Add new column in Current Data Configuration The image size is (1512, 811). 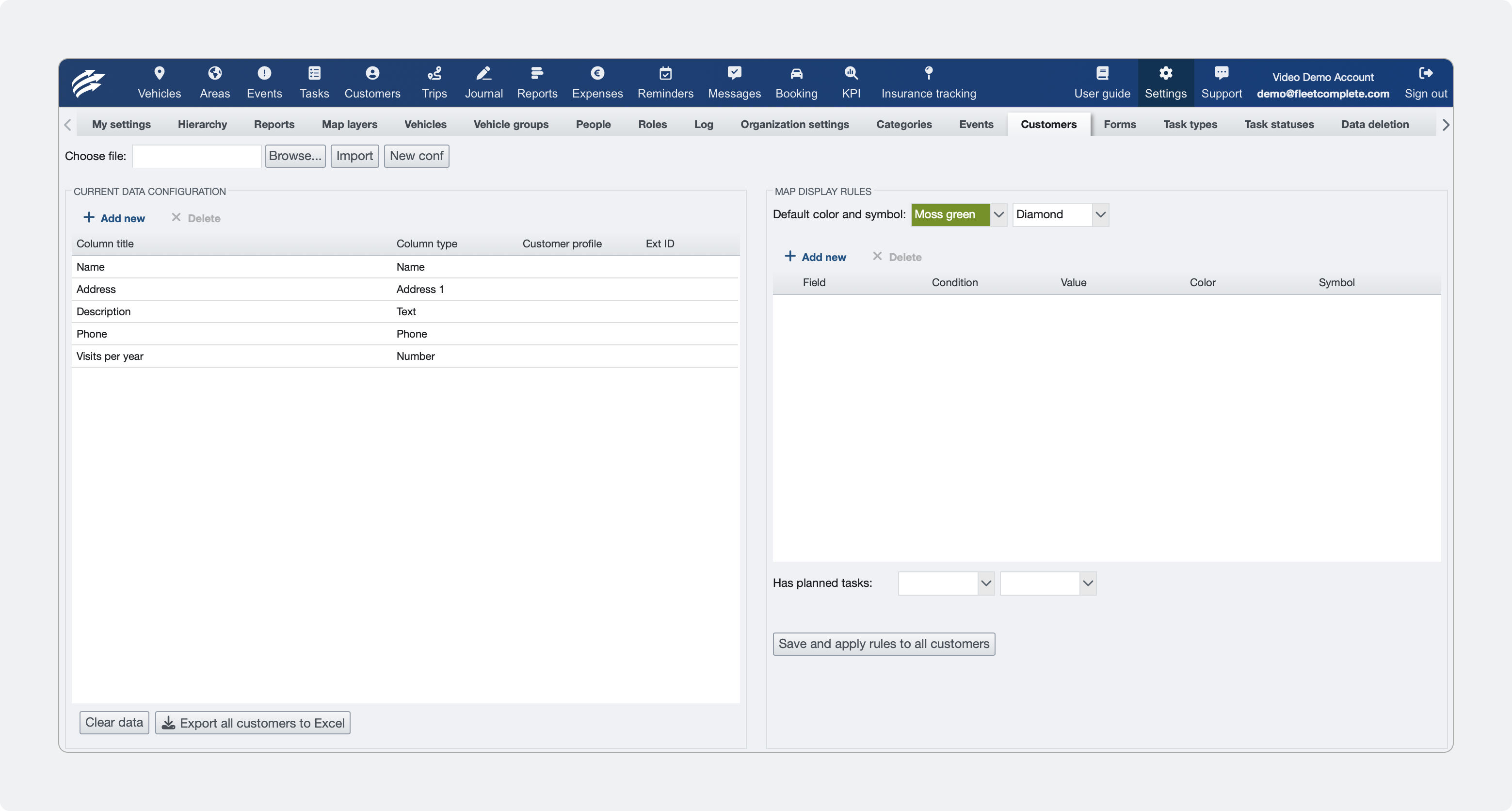[114, 218]
